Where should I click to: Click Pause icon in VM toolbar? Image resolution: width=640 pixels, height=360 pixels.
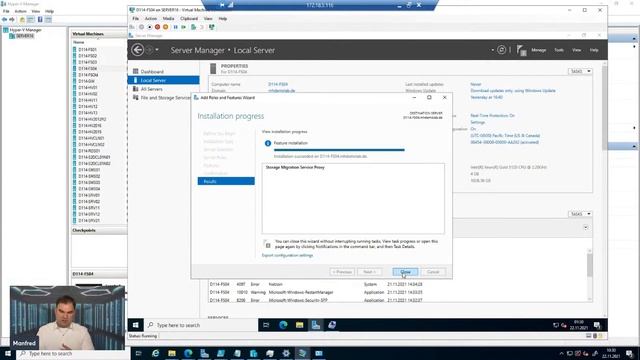(x=176, y=27)
